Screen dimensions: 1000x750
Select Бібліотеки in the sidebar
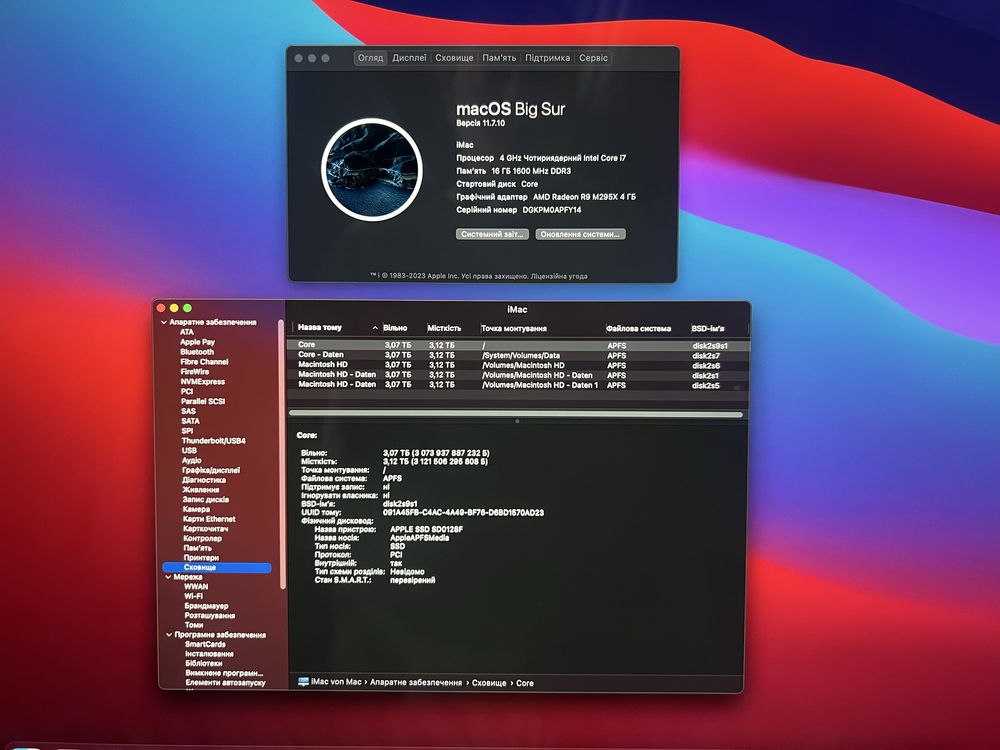pyautogui.click(x=204, y=663)
